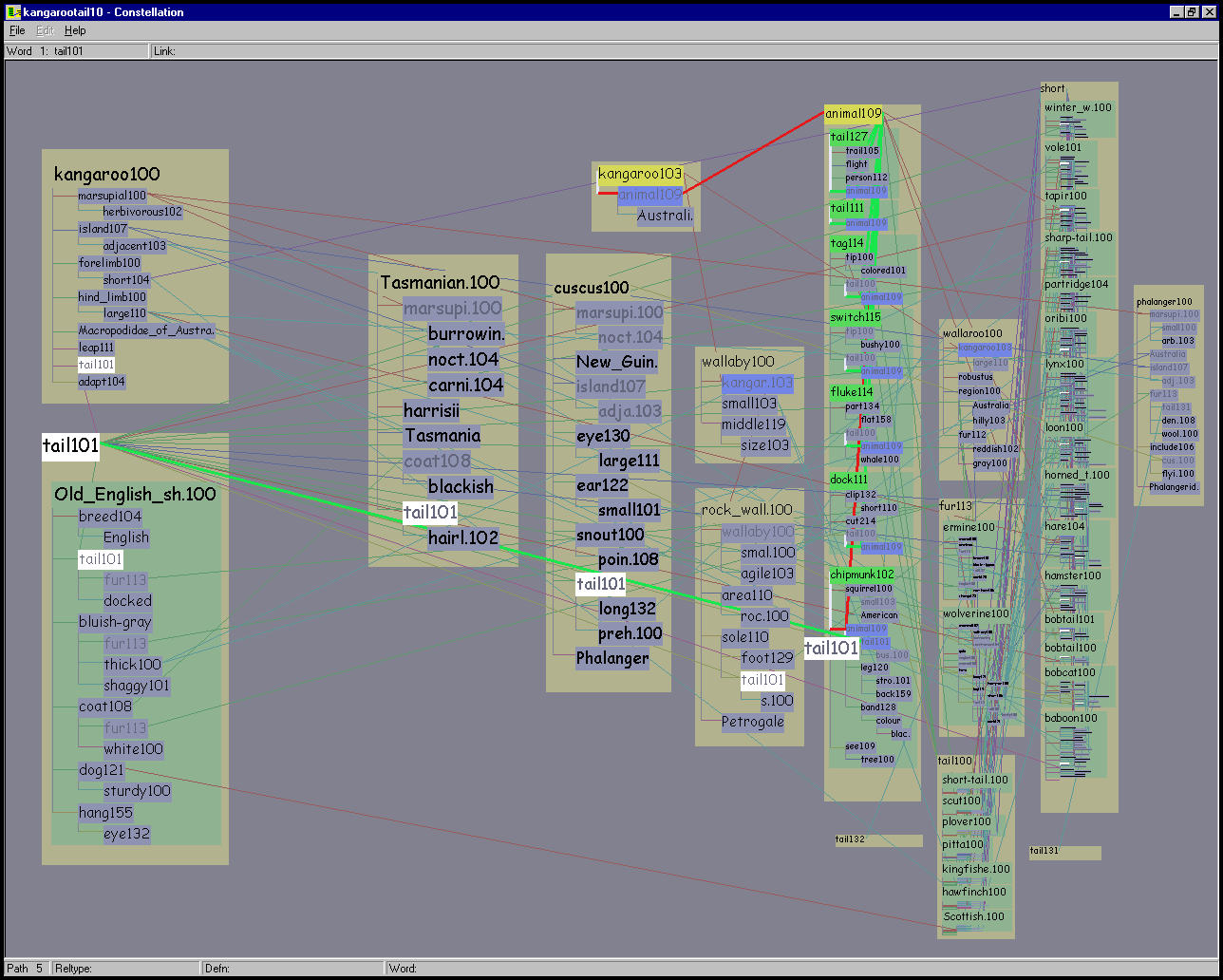Select the snout100 node
The height and width of the screenshot is (980, 1223).
click(610, 535)
